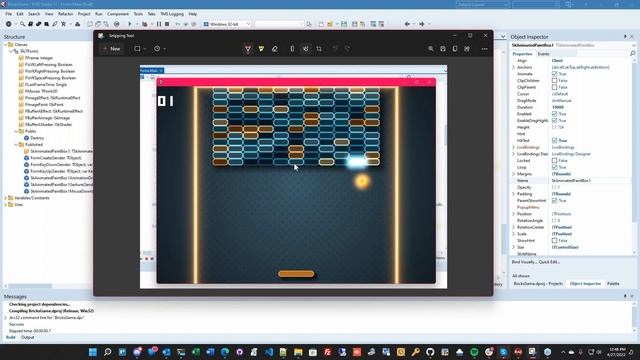Select the ballpoint pen tool in Snipping Tool
This screenshot has width=640, height=360.
(x=248, y=49)
